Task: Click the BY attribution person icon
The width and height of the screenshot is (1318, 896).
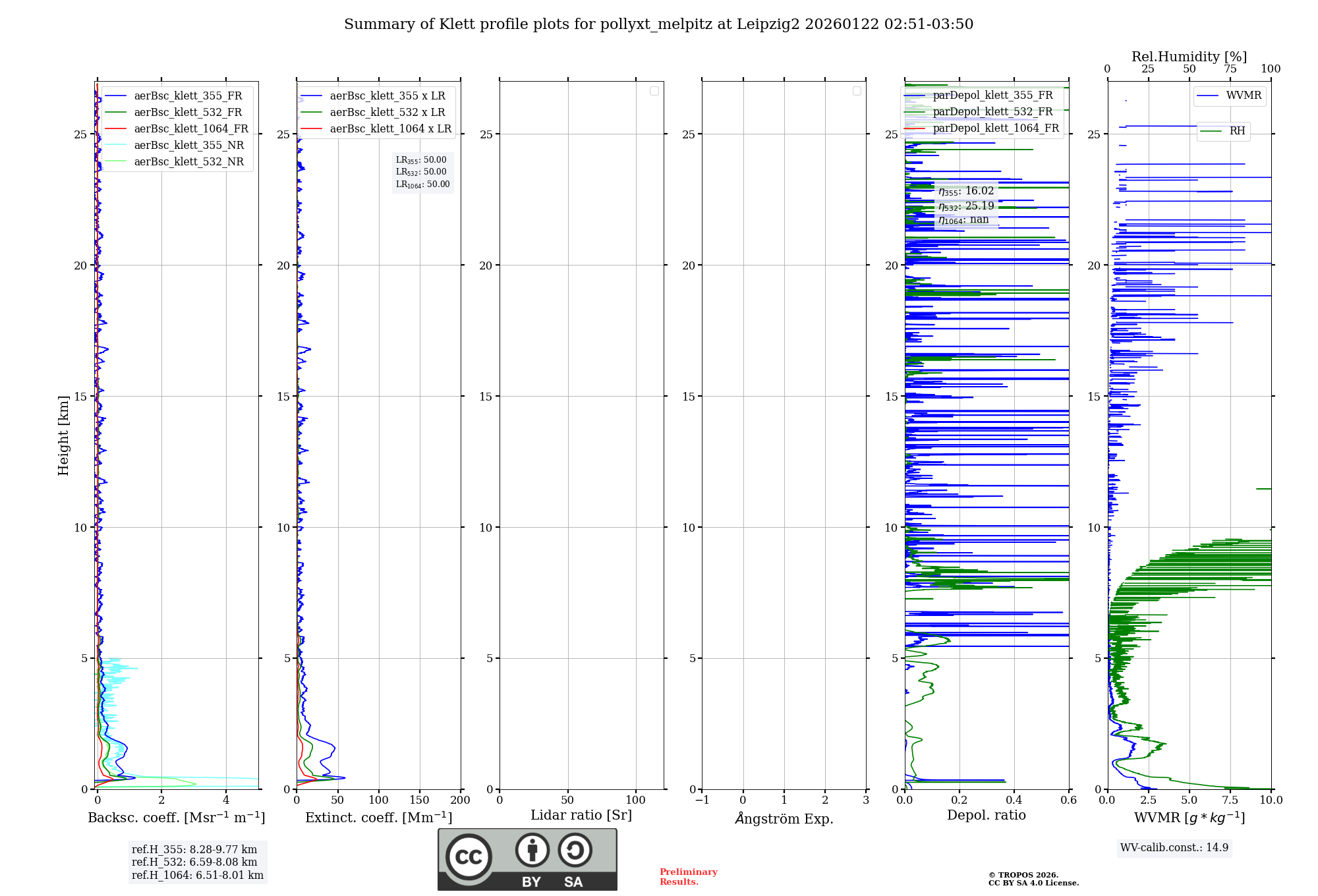Action: (x=532, y=850)
